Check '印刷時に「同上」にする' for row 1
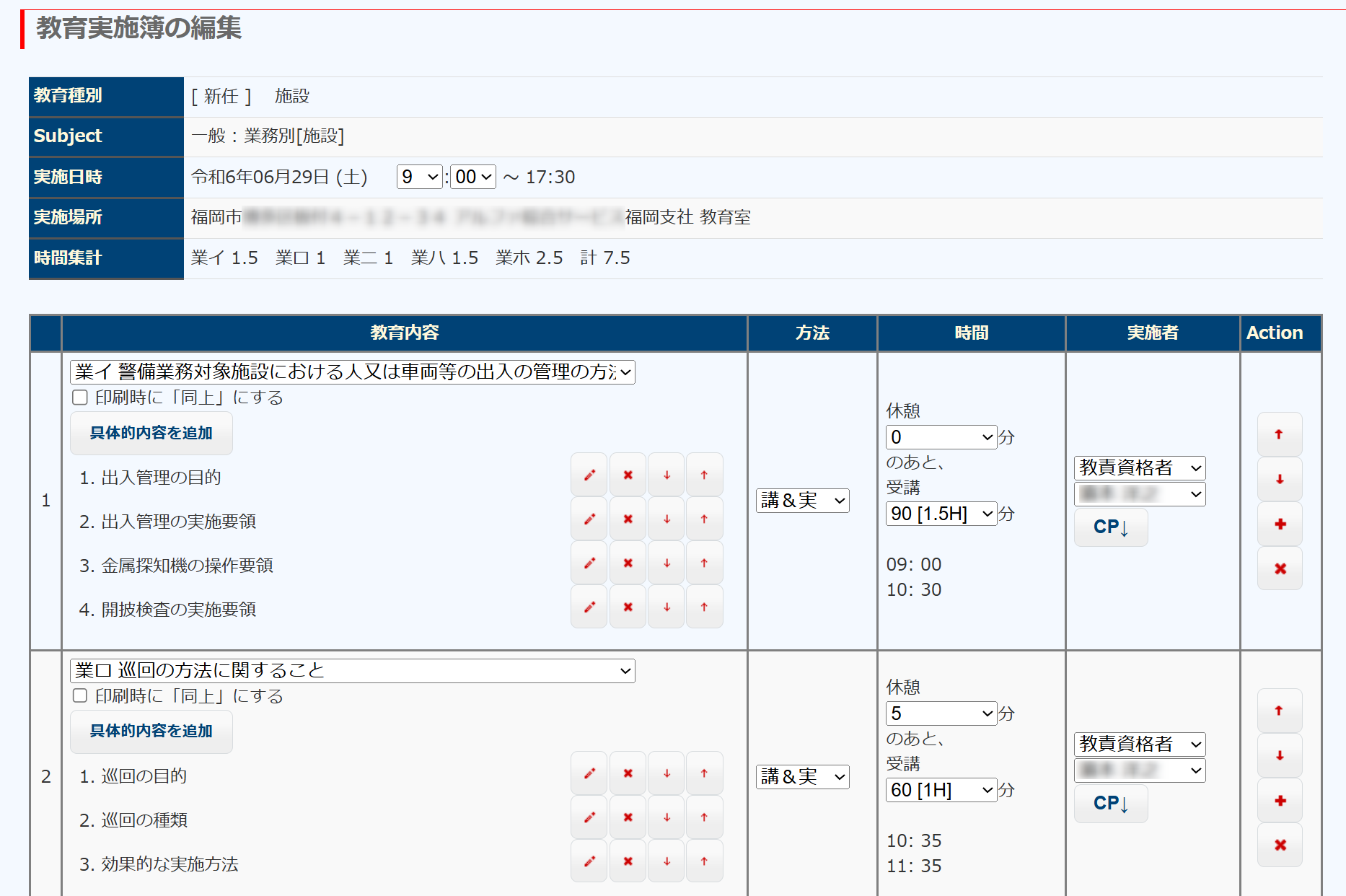 [x=80, y=398]
